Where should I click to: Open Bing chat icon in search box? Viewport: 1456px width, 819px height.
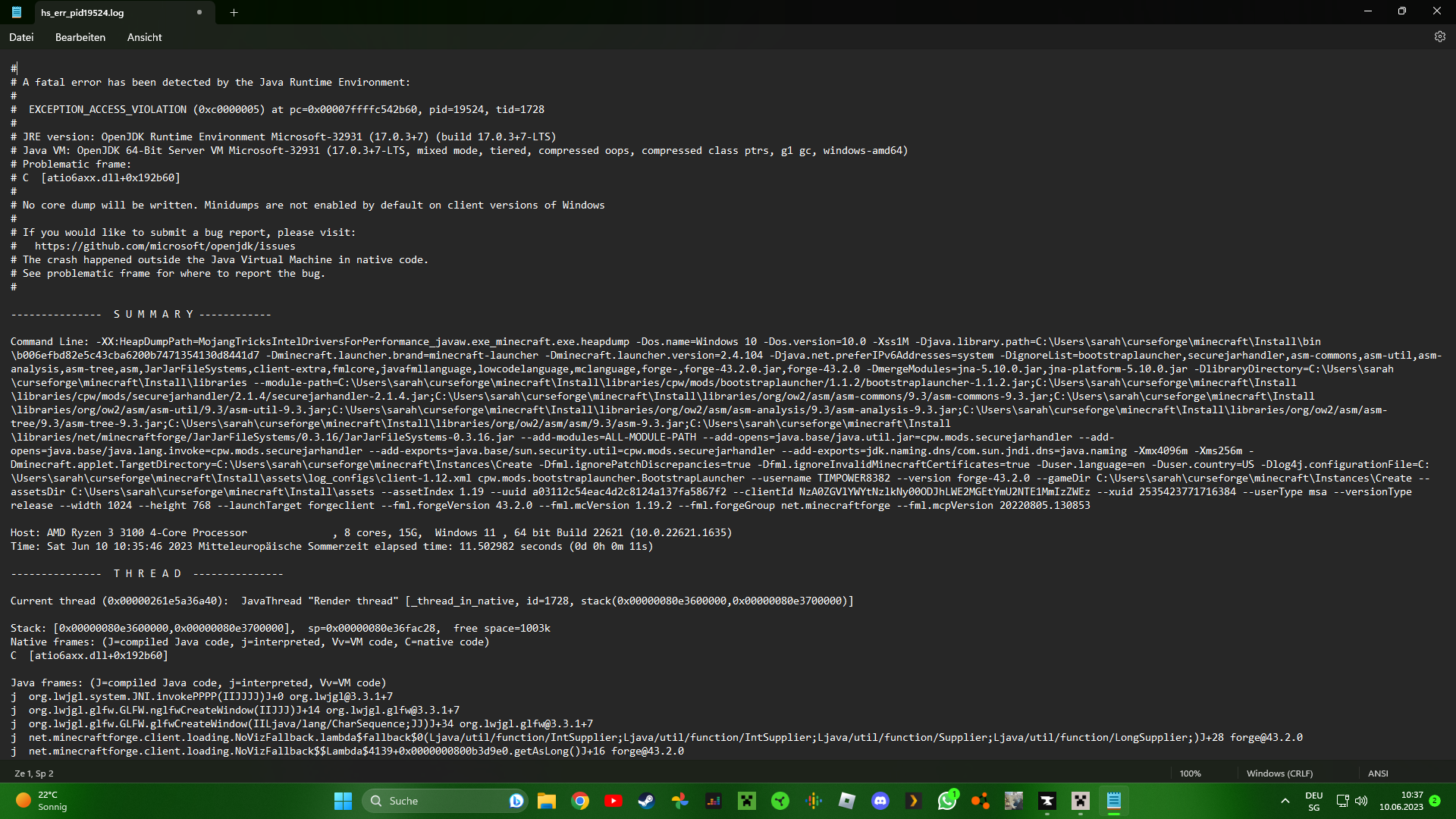[x=516, y=801]
